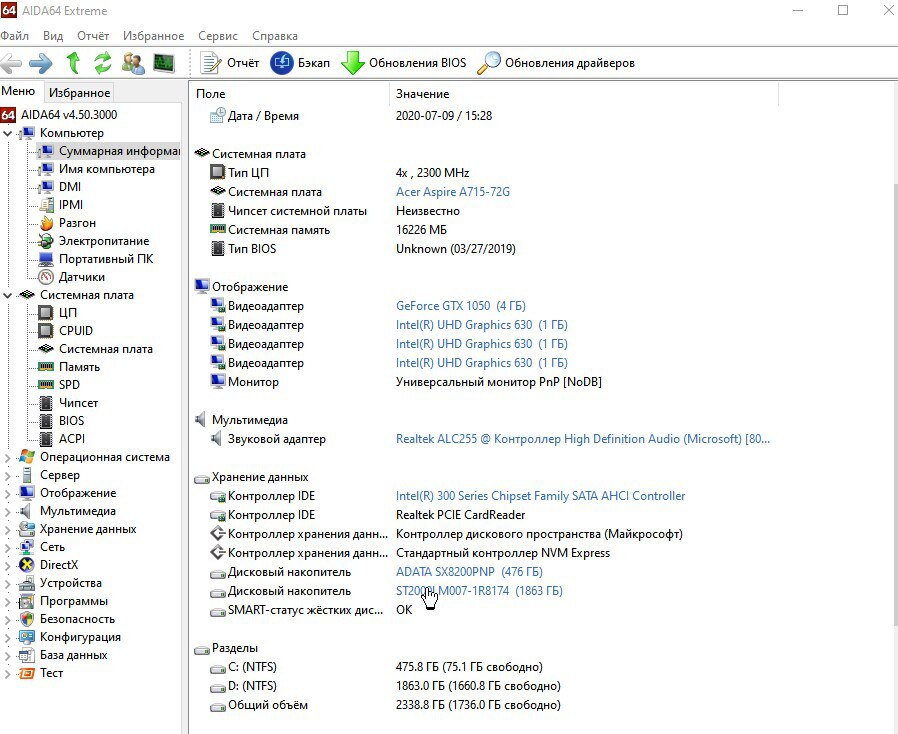The width and height of the screenshot is (898, 734).
Task: Open База данных tree item
Action: click(63, 655)
